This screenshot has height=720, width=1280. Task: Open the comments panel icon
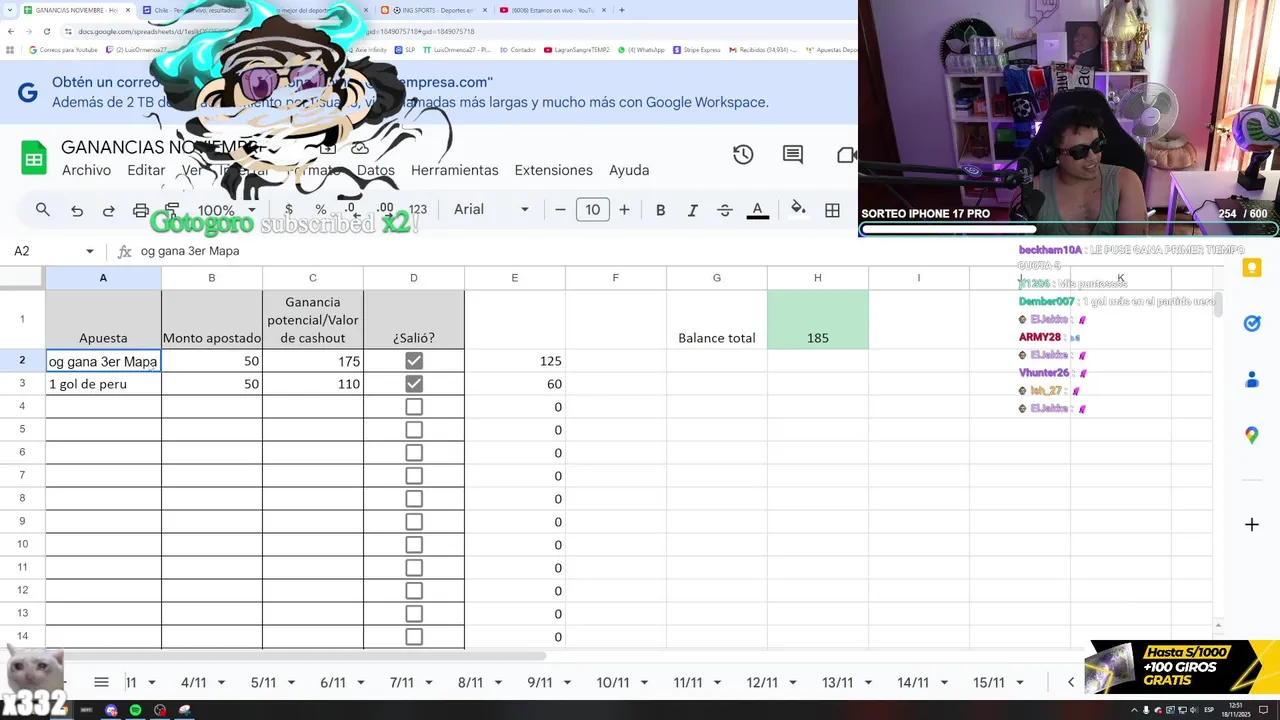(x=793, y=154)
